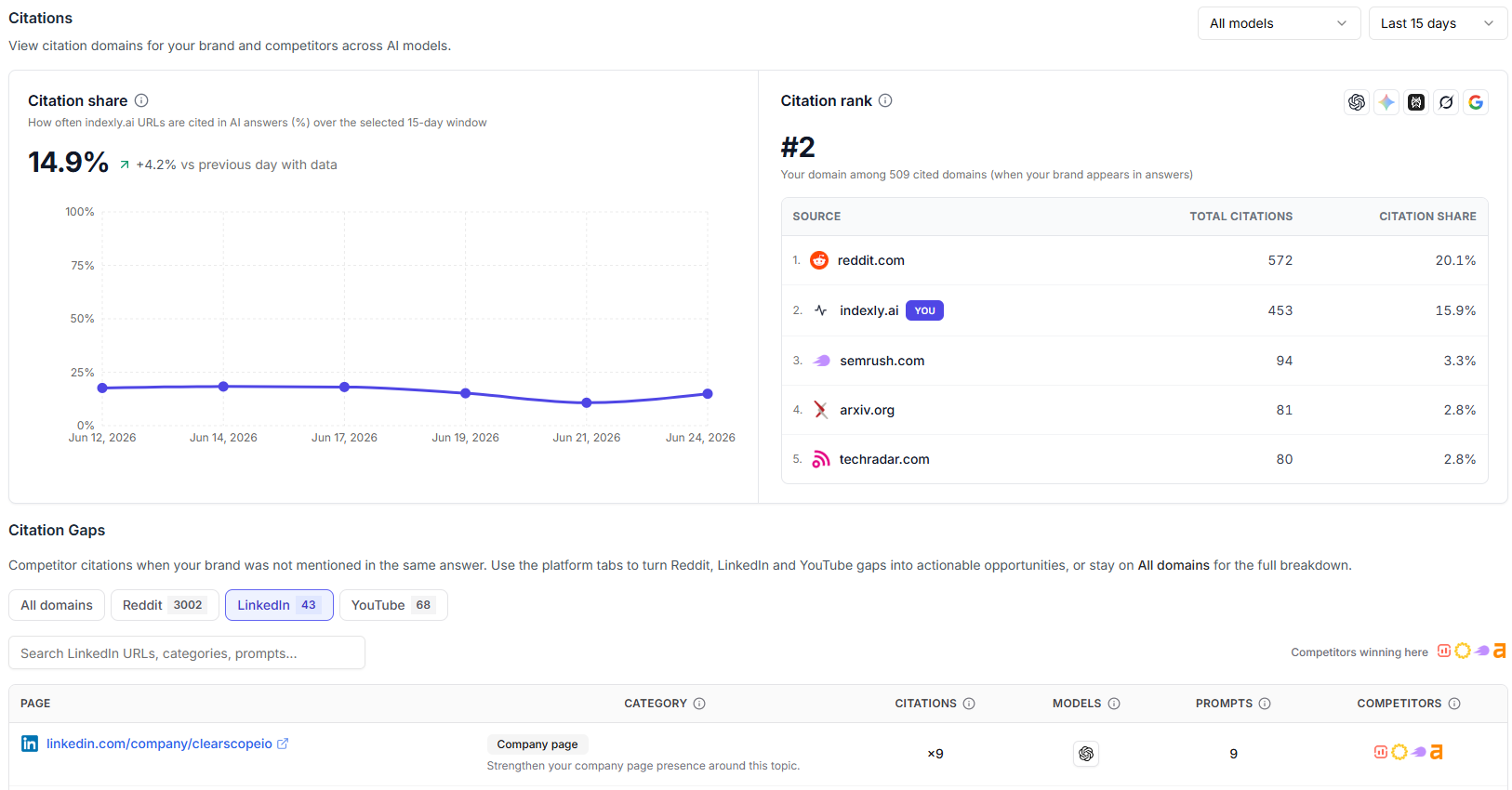Click the arxiv.org source name
The width and height of the screenshot is (1512, 790).
coord(868,410)
